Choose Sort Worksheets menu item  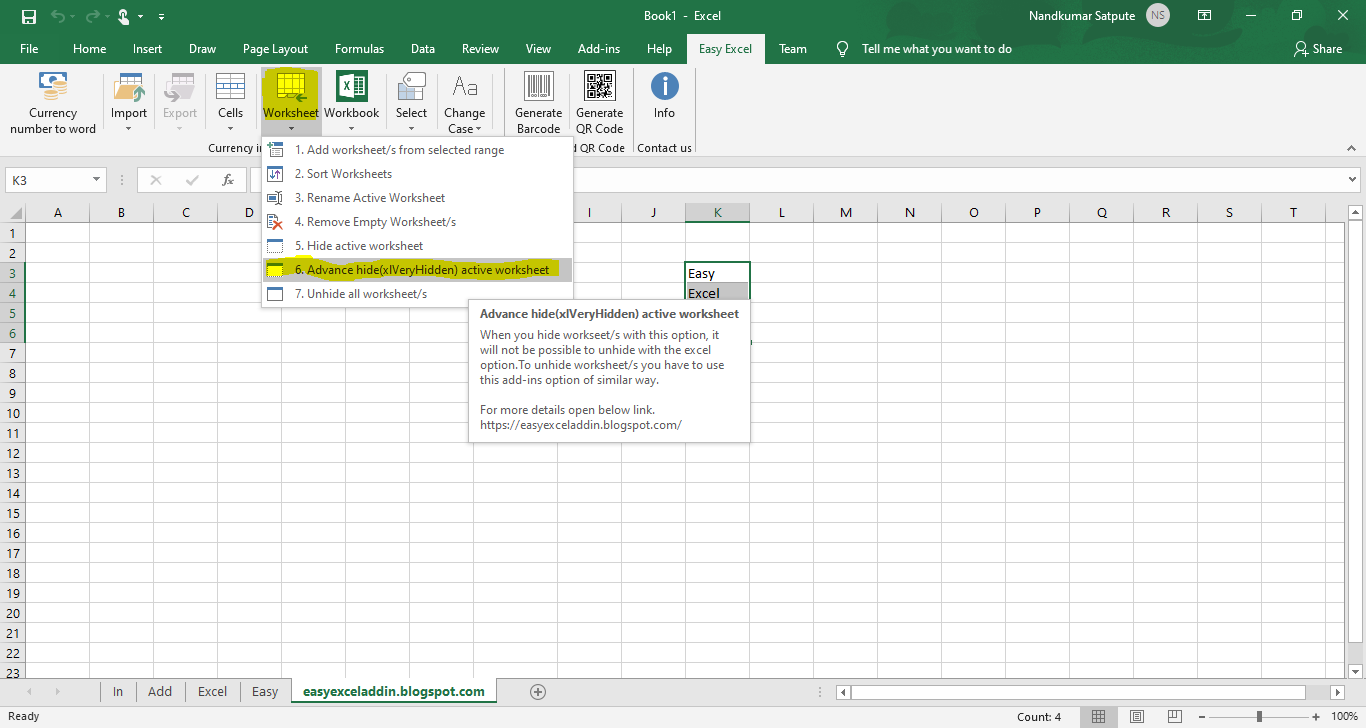coord(417,174)
